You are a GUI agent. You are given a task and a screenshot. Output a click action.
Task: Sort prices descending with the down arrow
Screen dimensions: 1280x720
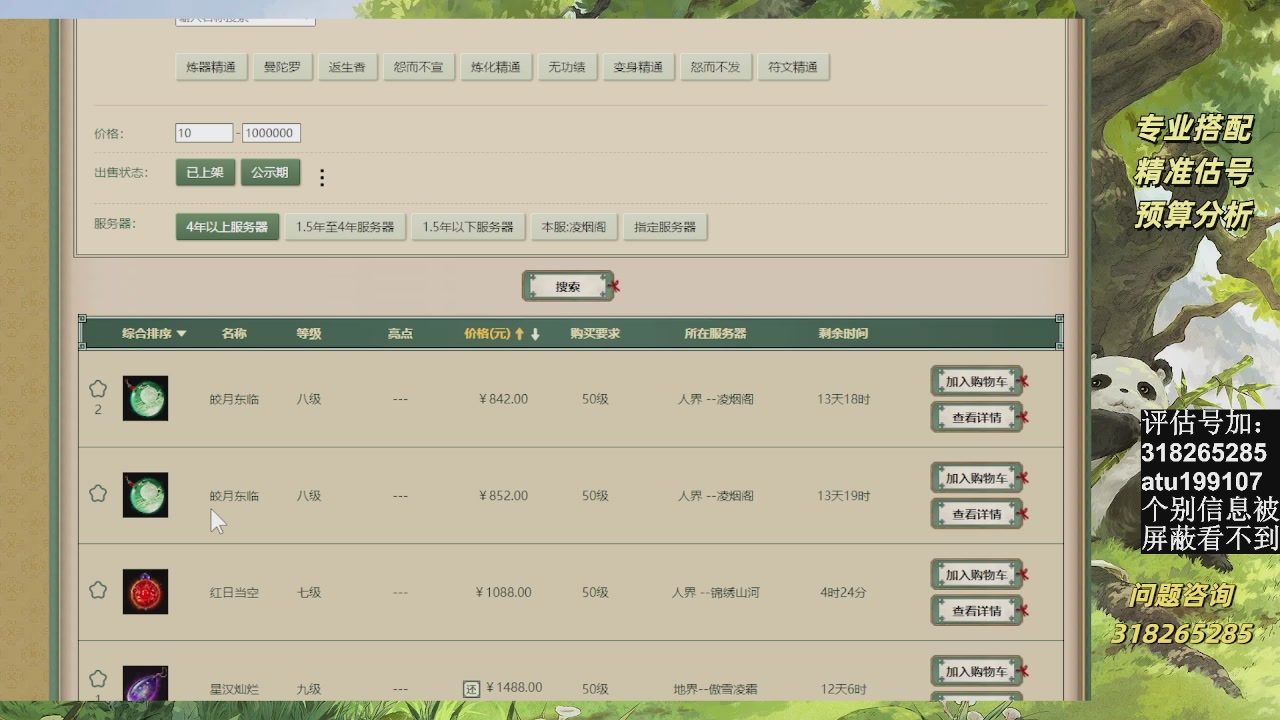pyautogui.click(x=537, y=333)
